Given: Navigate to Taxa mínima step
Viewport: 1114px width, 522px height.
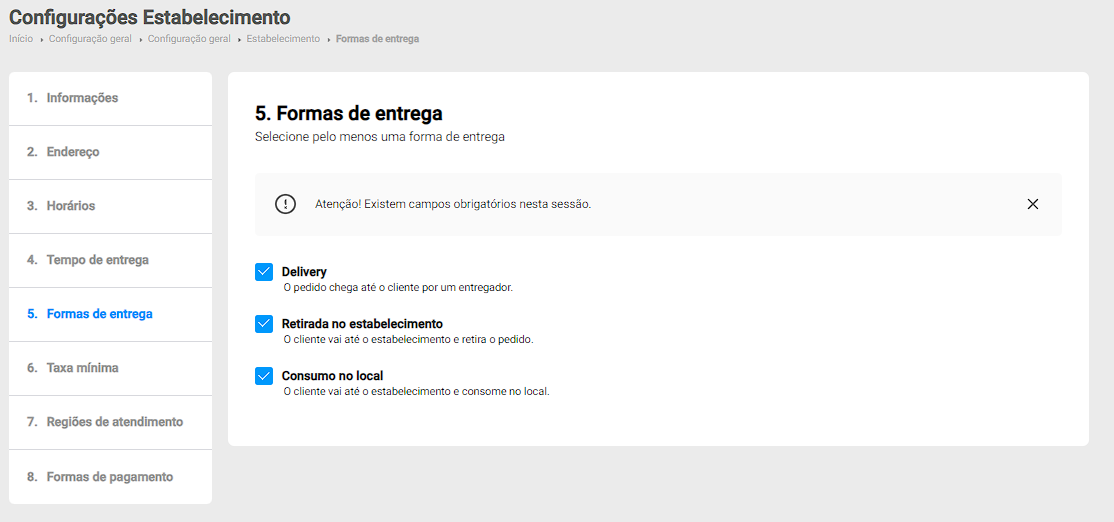Looking at the screenshot, I should point(82,368).
